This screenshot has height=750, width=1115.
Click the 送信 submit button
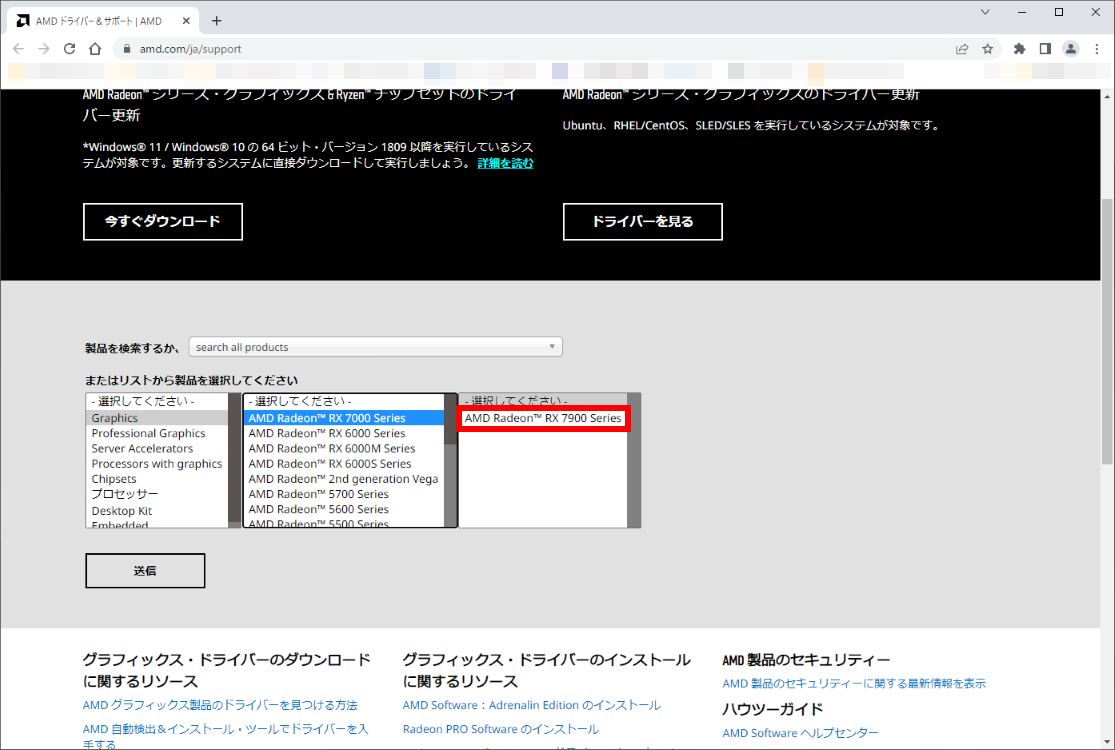pyautogui.click(x=145, y=571)
